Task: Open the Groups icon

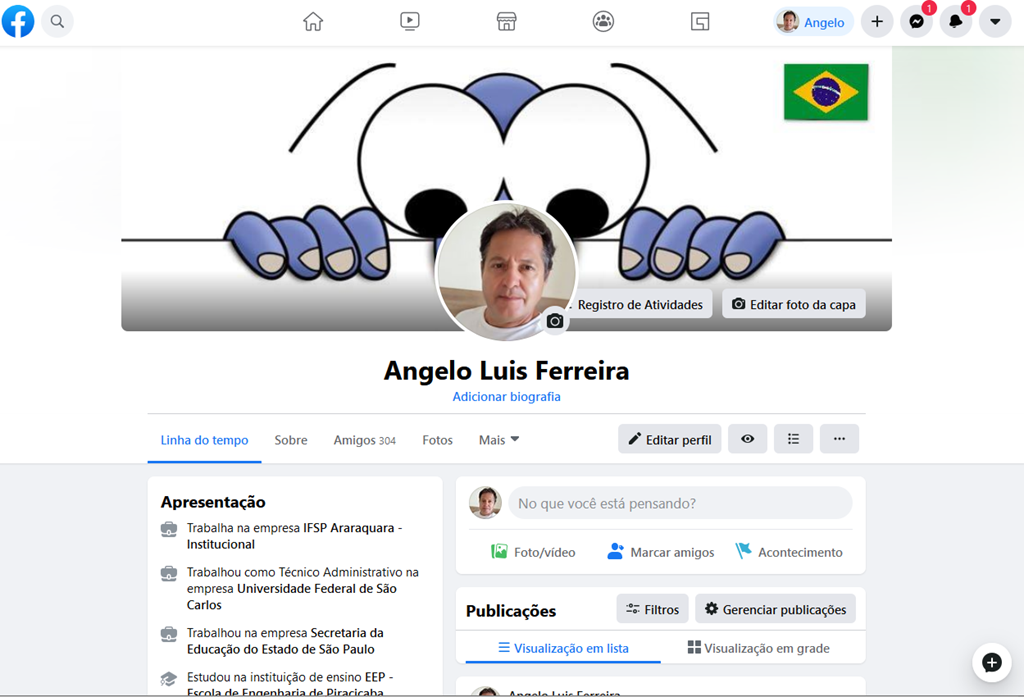Action: 603,22
